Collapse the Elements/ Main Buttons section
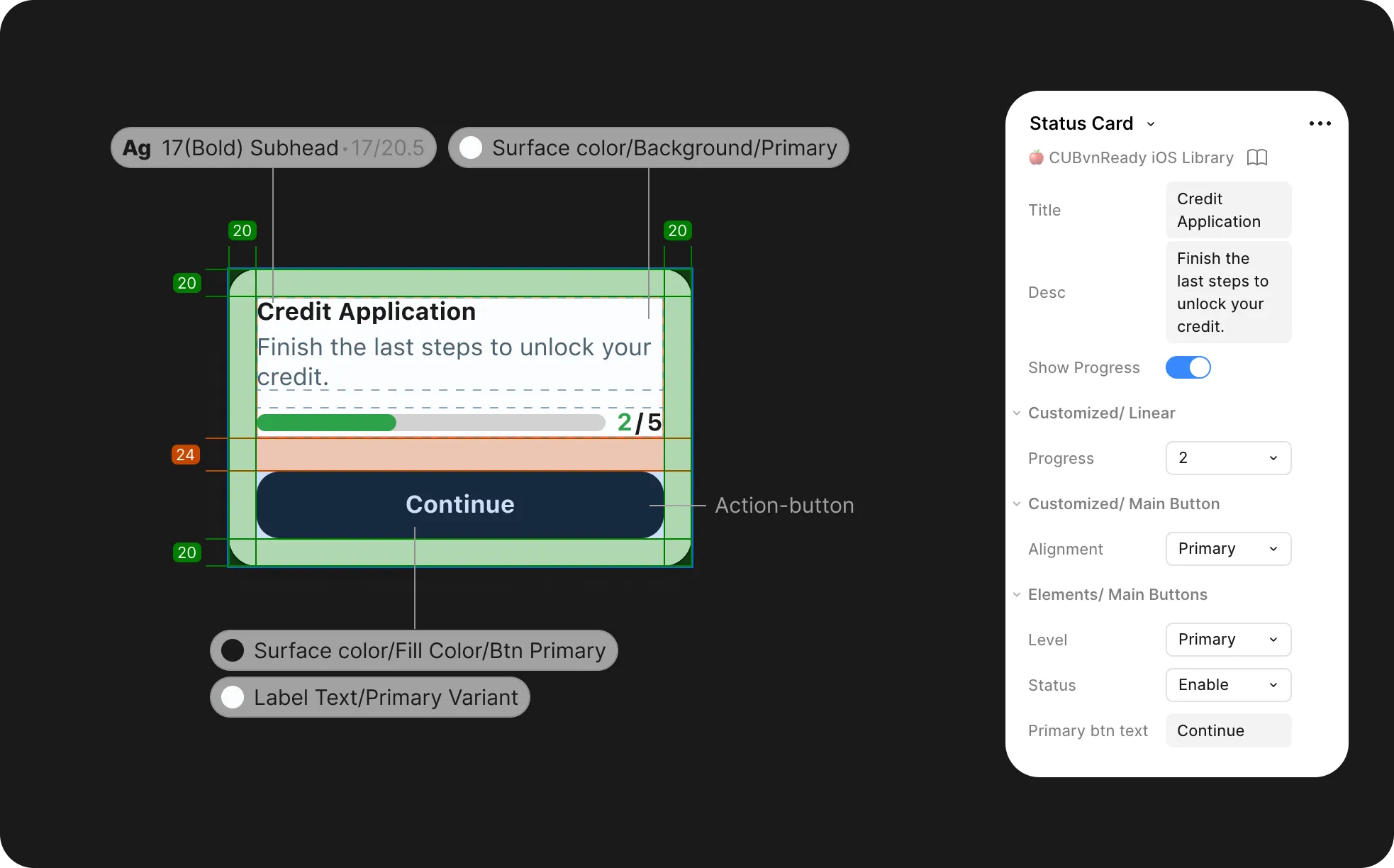Image resolution: width=1394 pixels, height=868 pixels. [x=1017, y=594]
